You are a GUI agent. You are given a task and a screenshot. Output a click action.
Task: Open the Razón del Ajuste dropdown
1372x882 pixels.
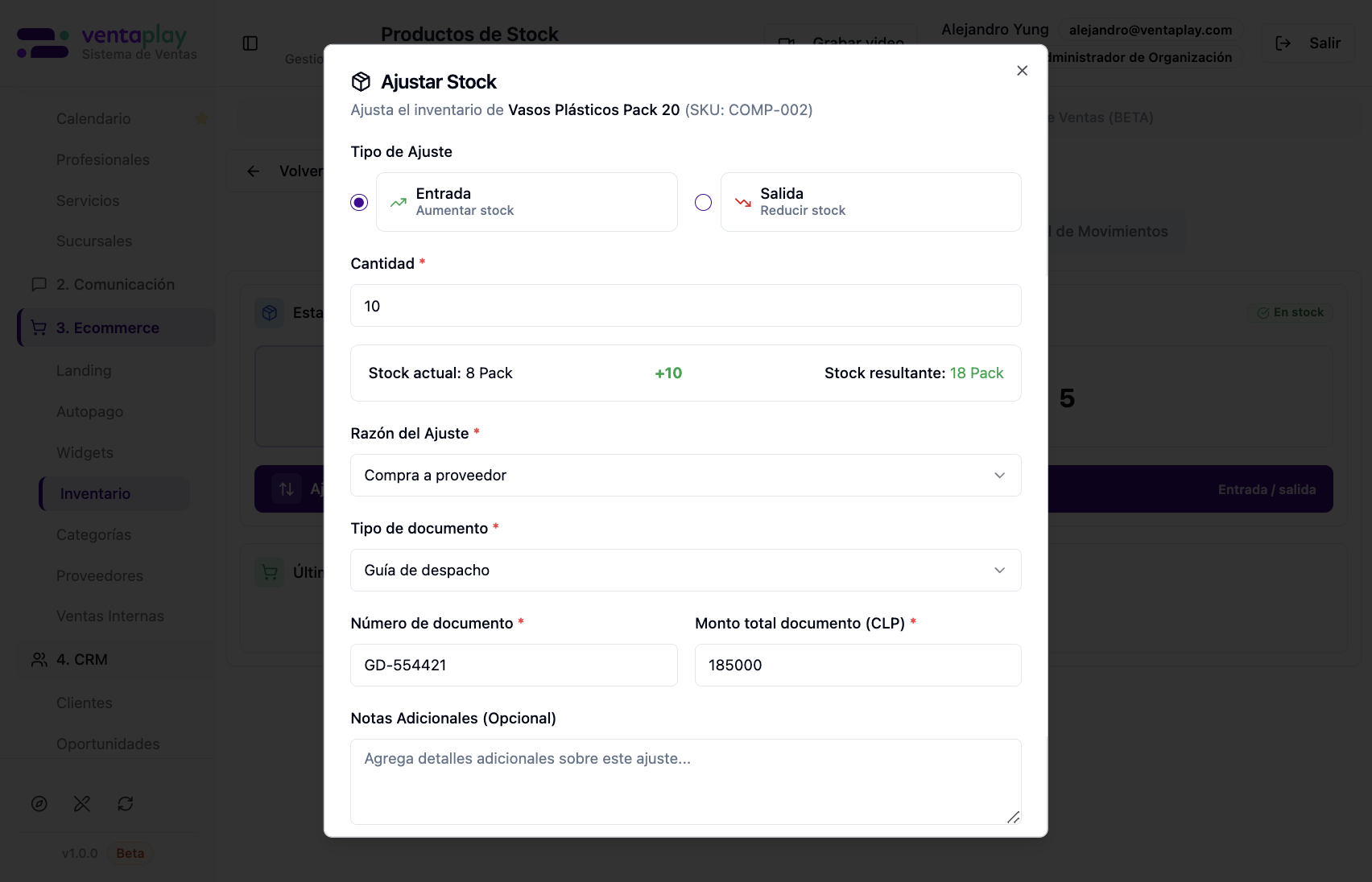pyautogui.click(x=686, y=476)
